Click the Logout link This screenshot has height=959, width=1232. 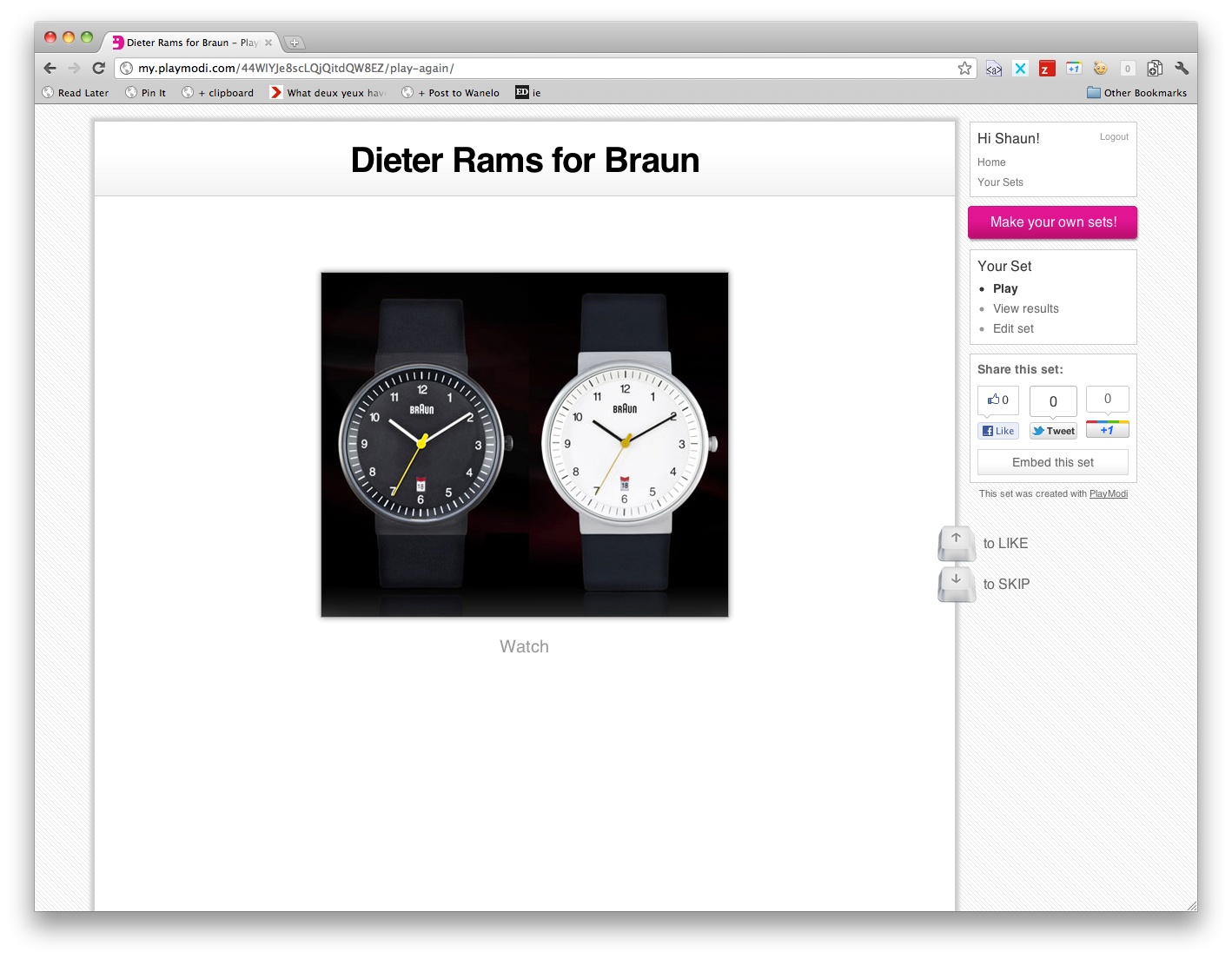coord(1114,137)
